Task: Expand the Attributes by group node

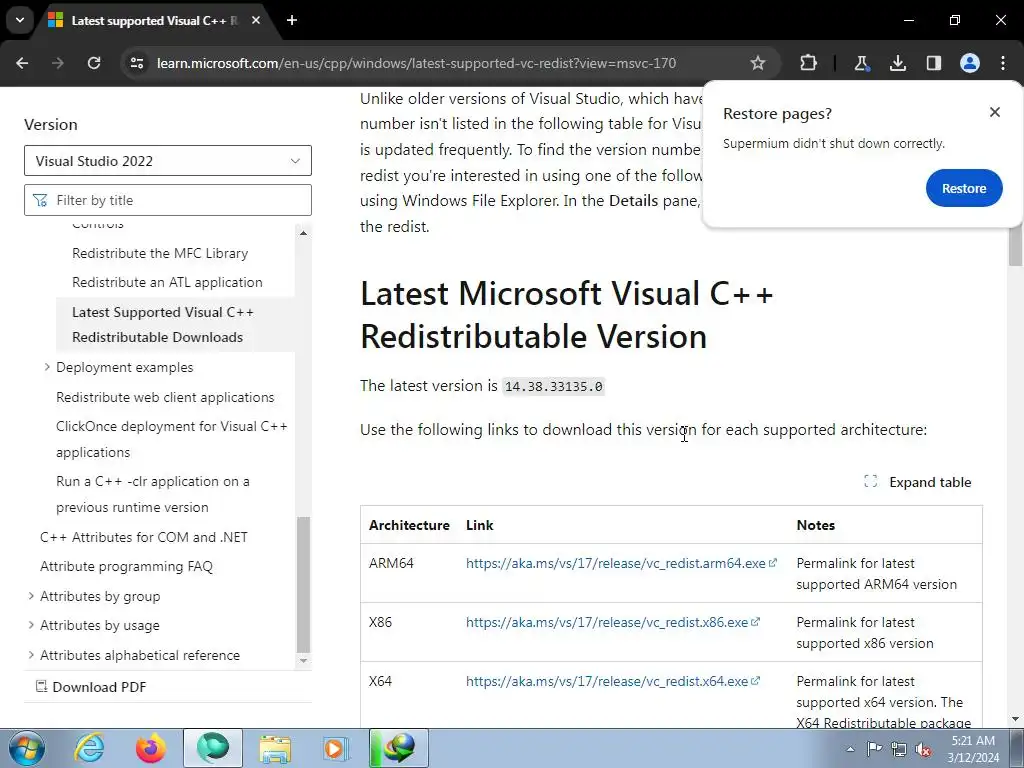Action: click(x=31, y=596)
